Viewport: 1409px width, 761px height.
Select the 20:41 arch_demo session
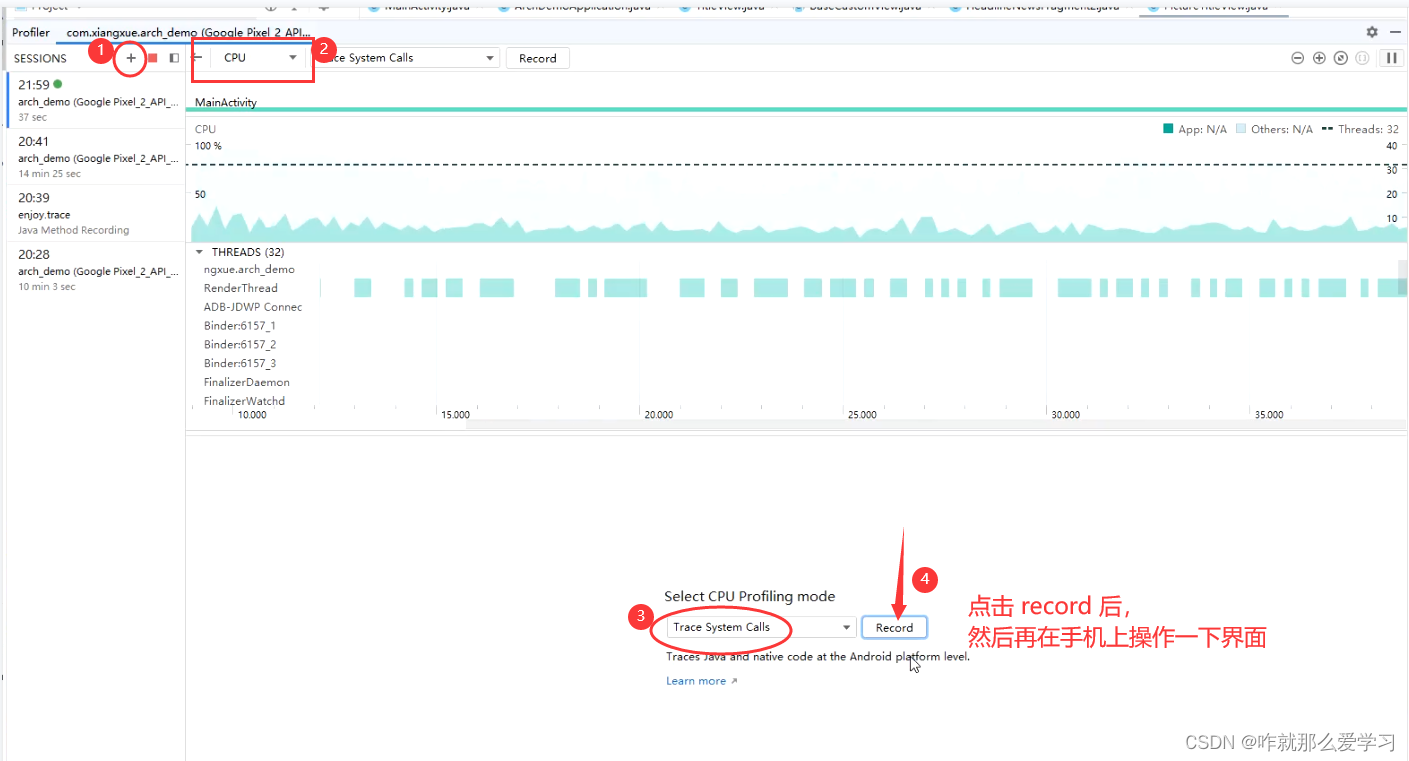pyautogui.click(x=96, y=157)
